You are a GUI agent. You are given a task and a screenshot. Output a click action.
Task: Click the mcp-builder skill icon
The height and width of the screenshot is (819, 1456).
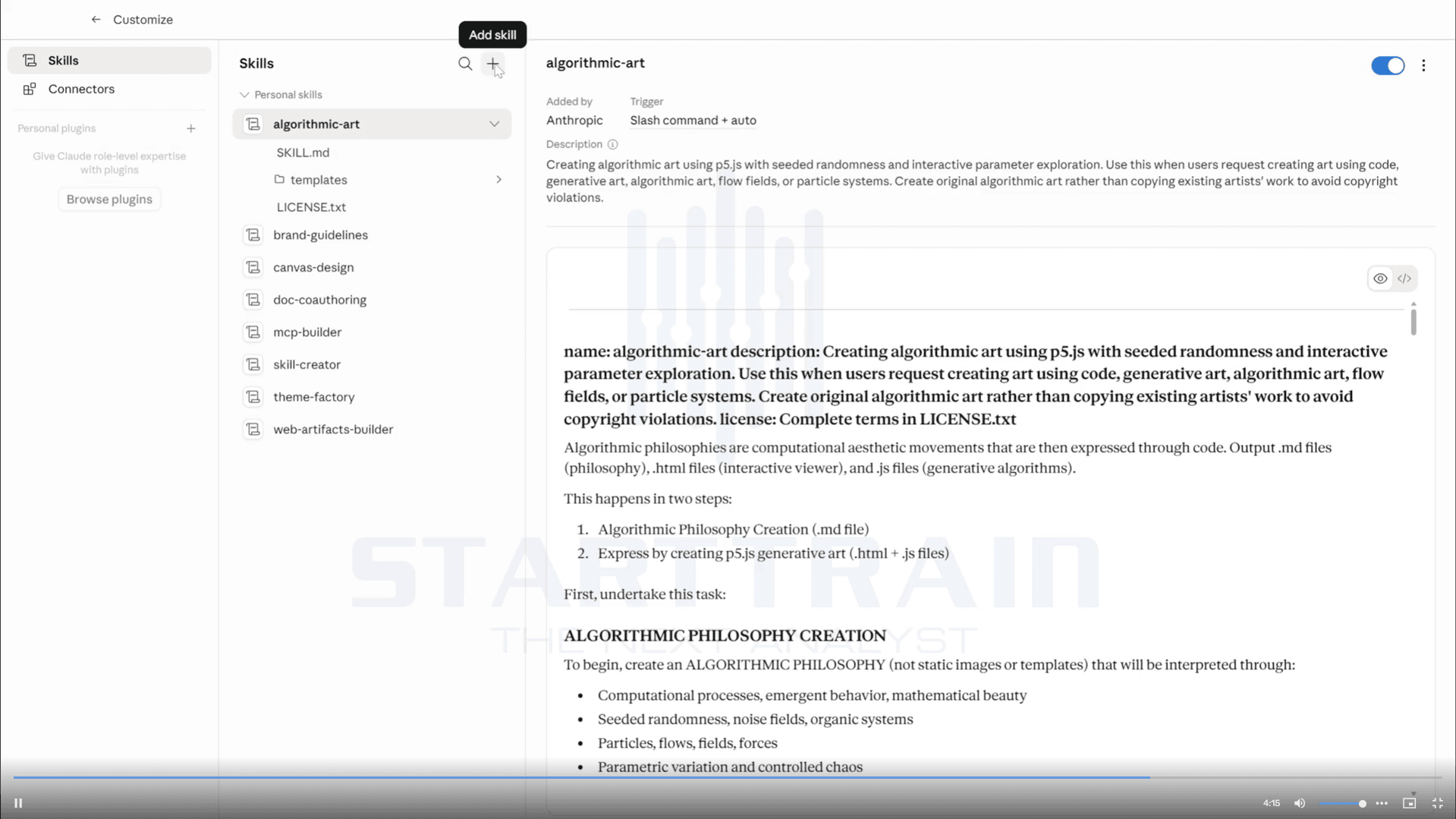click(x=253, y=332)
